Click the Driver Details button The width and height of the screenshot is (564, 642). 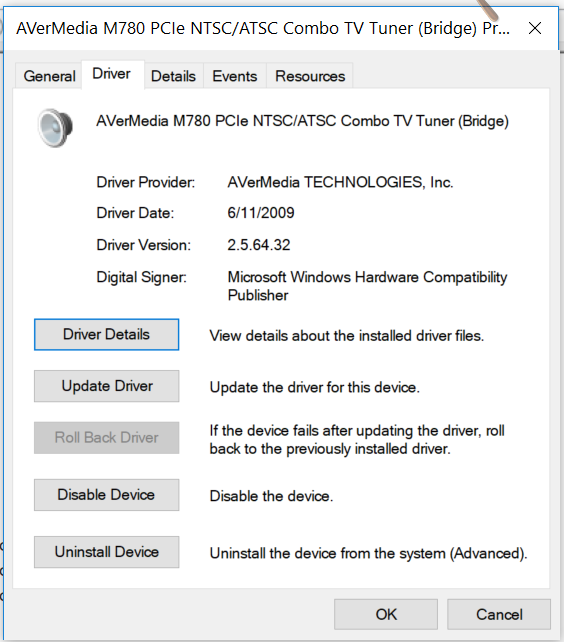coord(106,335)
